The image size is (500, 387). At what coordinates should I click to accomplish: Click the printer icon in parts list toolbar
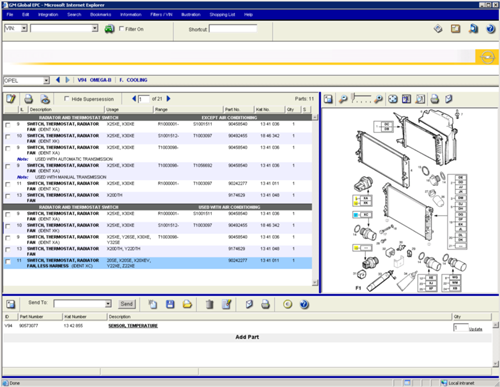point(29,99)
